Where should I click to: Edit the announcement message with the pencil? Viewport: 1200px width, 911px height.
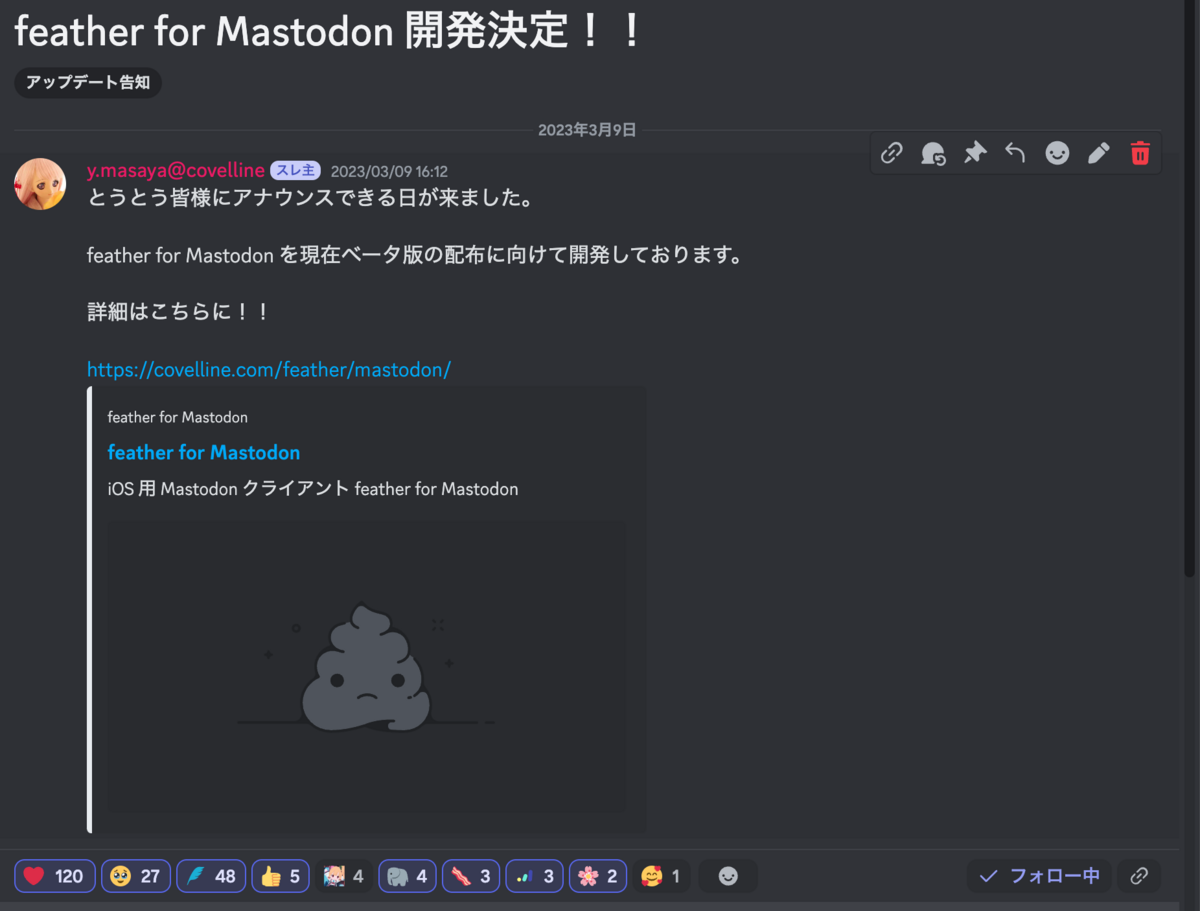pos(1098,153)
